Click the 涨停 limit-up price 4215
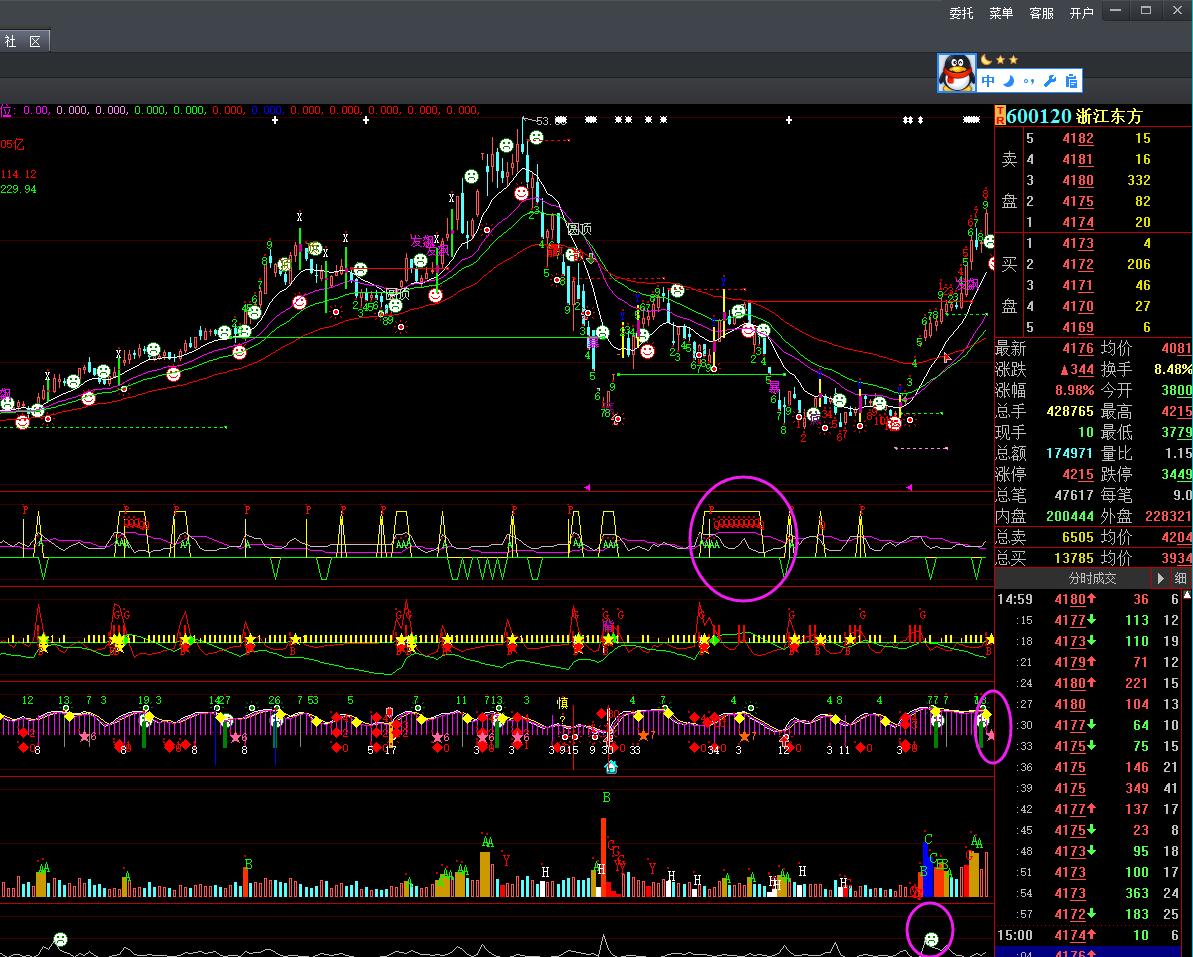Image resolution: width=1193 pixels, height=957 pixels. click(x=1077, y=474)
